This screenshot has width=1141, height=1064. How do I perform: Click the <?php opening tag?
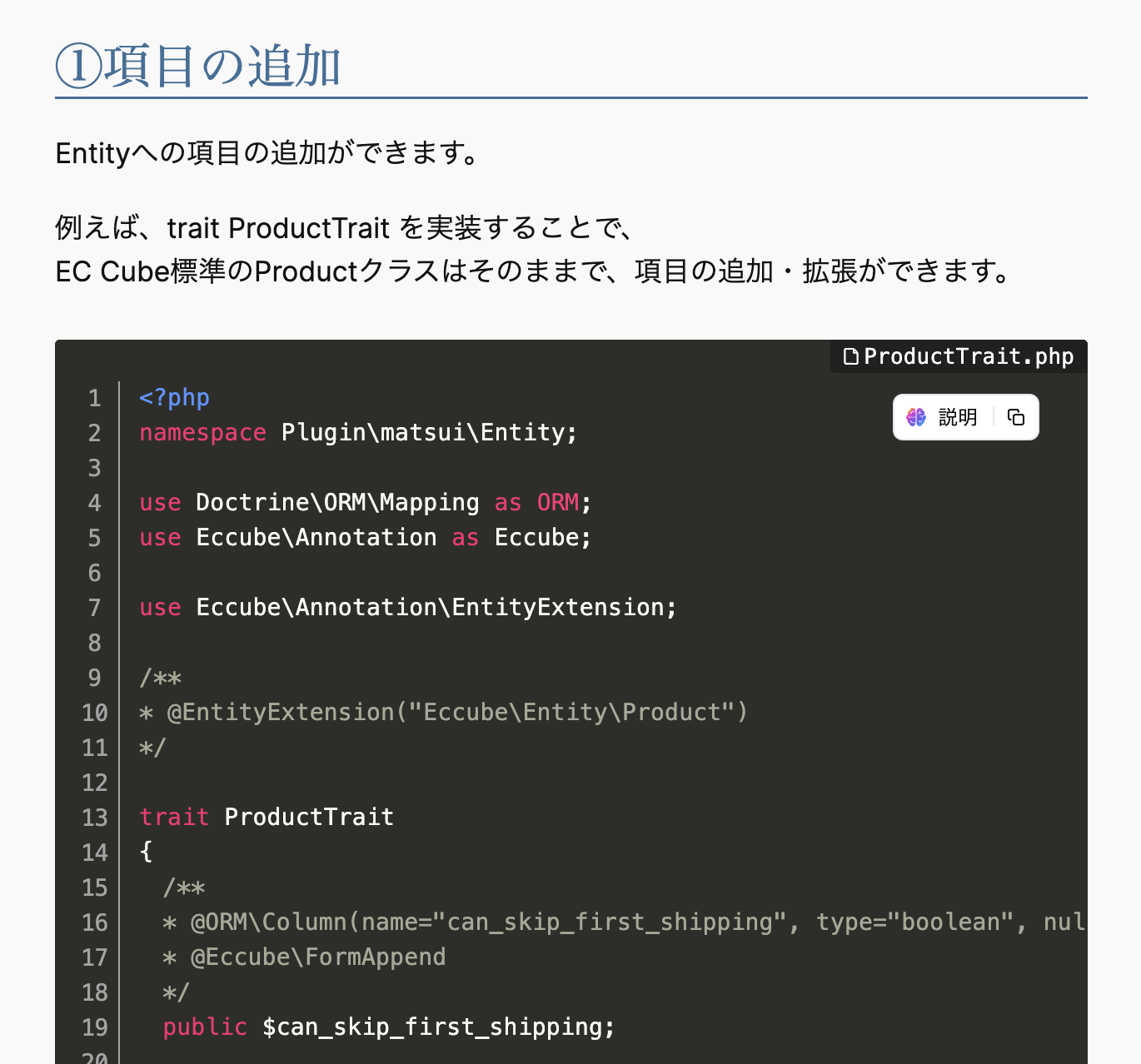174,398
